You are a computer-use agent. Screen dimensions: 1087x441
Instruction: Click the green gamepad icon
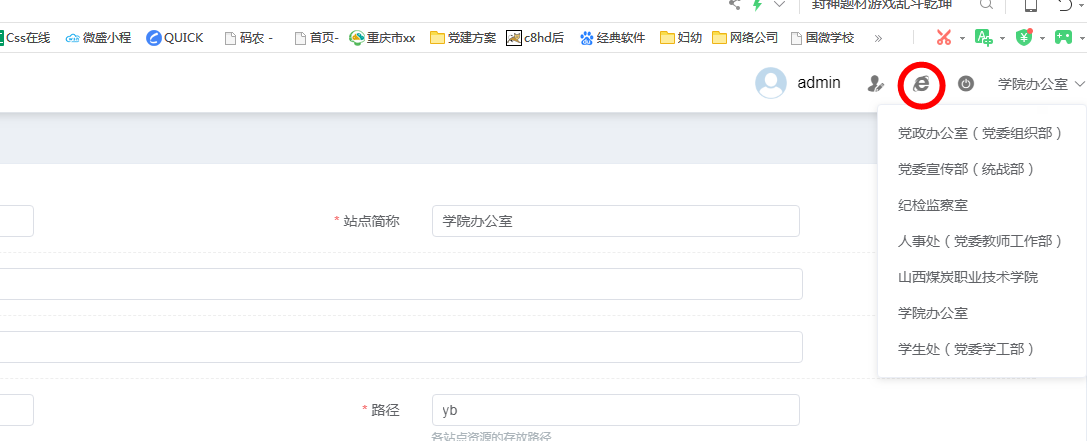(1063, 37)
